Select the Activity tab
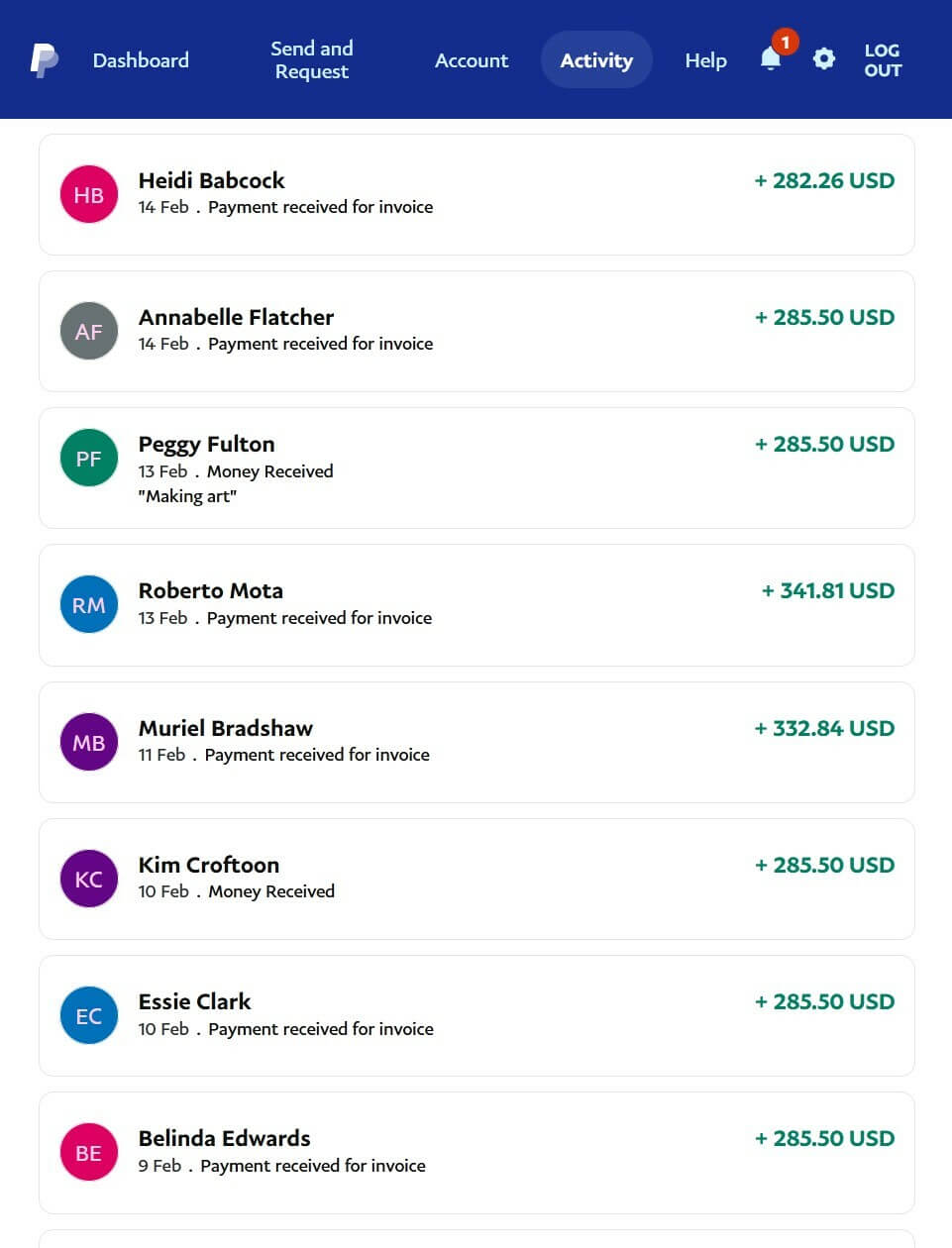The image size is (952, 1248). [596, 60]
